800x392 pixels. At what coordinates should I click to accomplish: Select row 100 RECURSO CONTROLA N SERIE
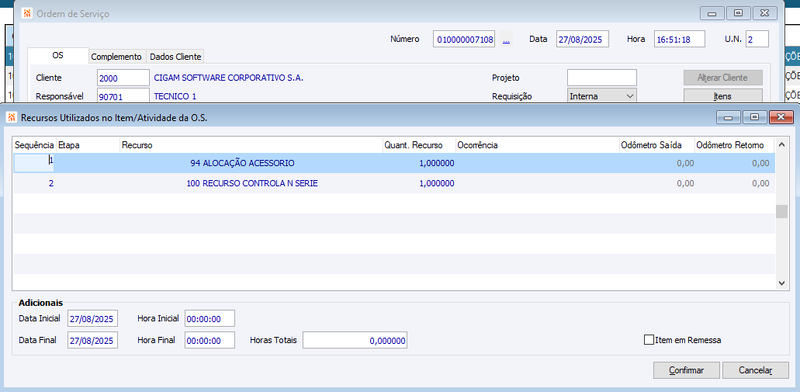pos(394,183)
